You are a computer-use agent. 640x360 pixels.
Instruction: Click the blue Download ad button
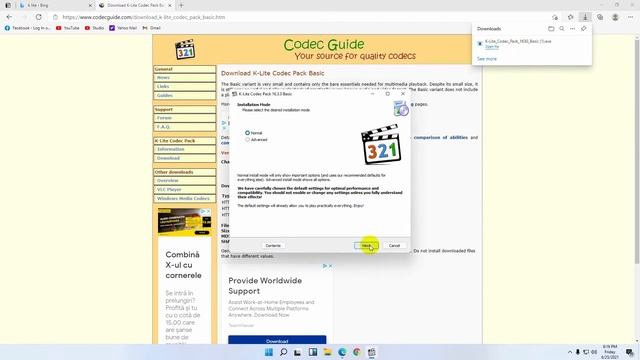pyautogui.click(x=277, y=340)
